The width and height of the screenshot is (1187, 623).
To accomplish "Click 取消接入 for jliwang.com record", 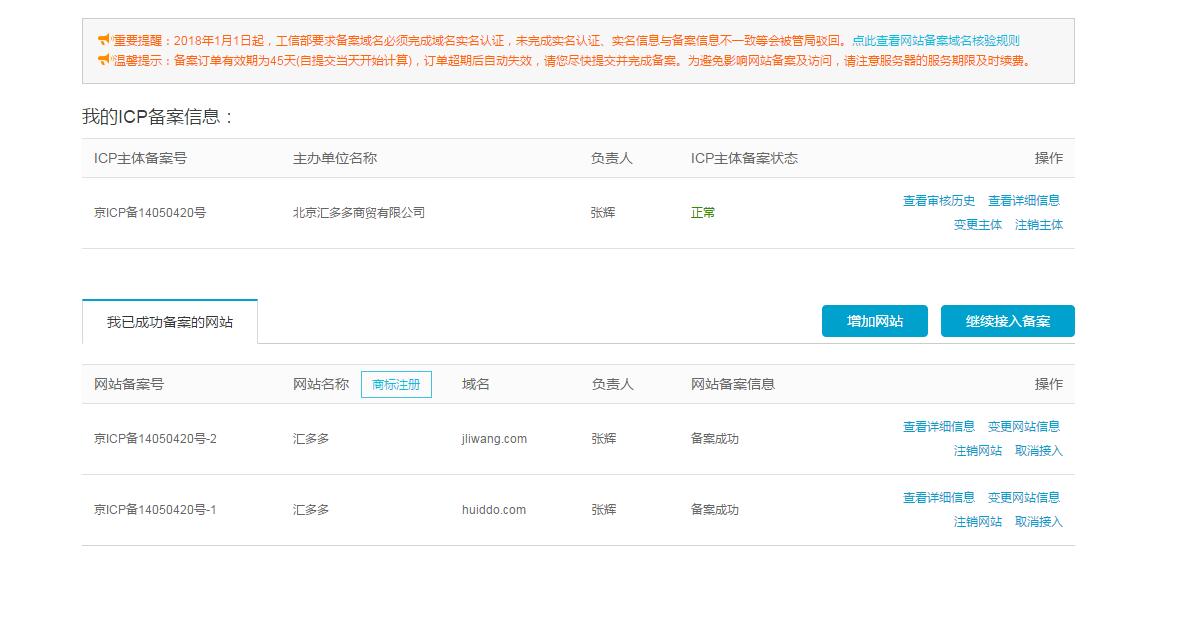I will point(1039,451).
